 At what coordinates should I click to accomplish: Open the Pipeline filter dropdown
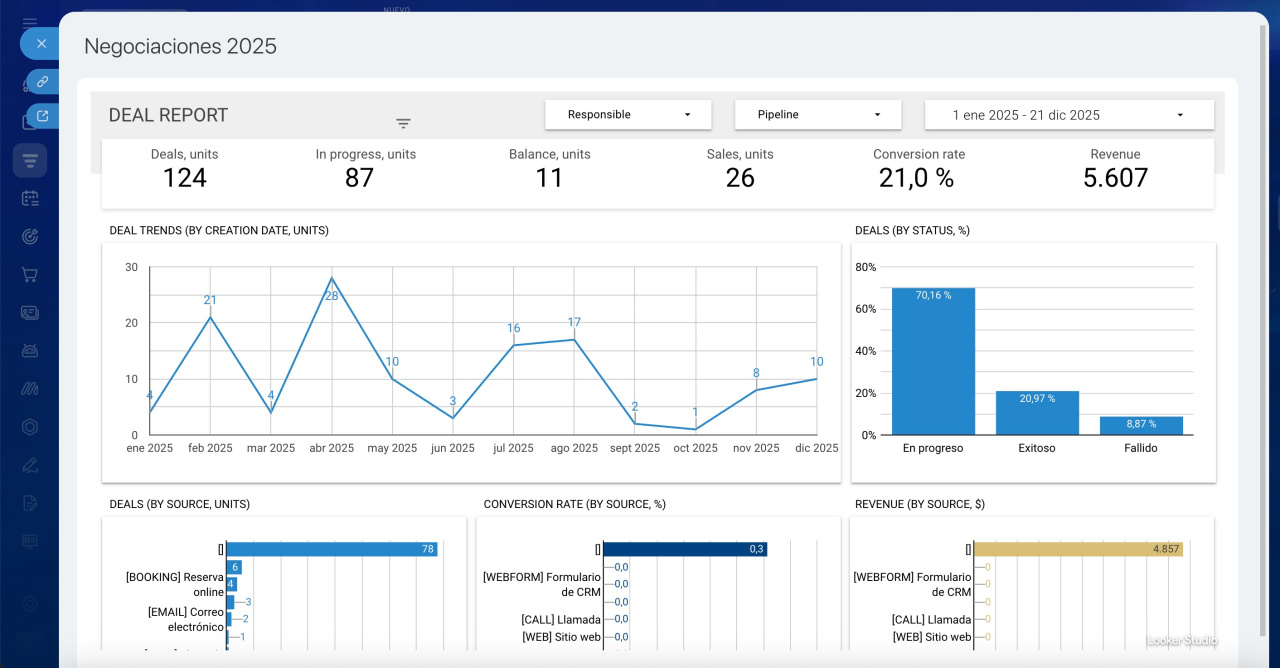(818, 115)
